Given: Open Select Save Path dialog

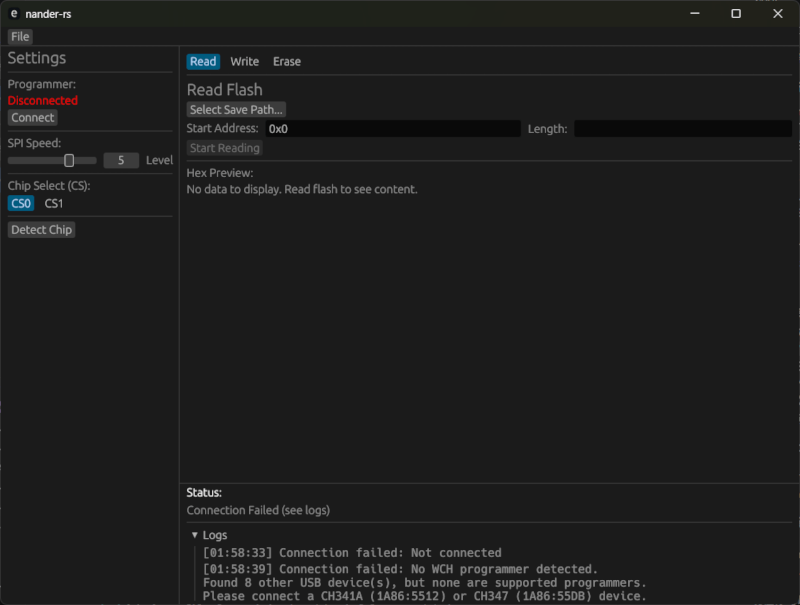Looking at the screenshot, I should [x=235, y=109].
